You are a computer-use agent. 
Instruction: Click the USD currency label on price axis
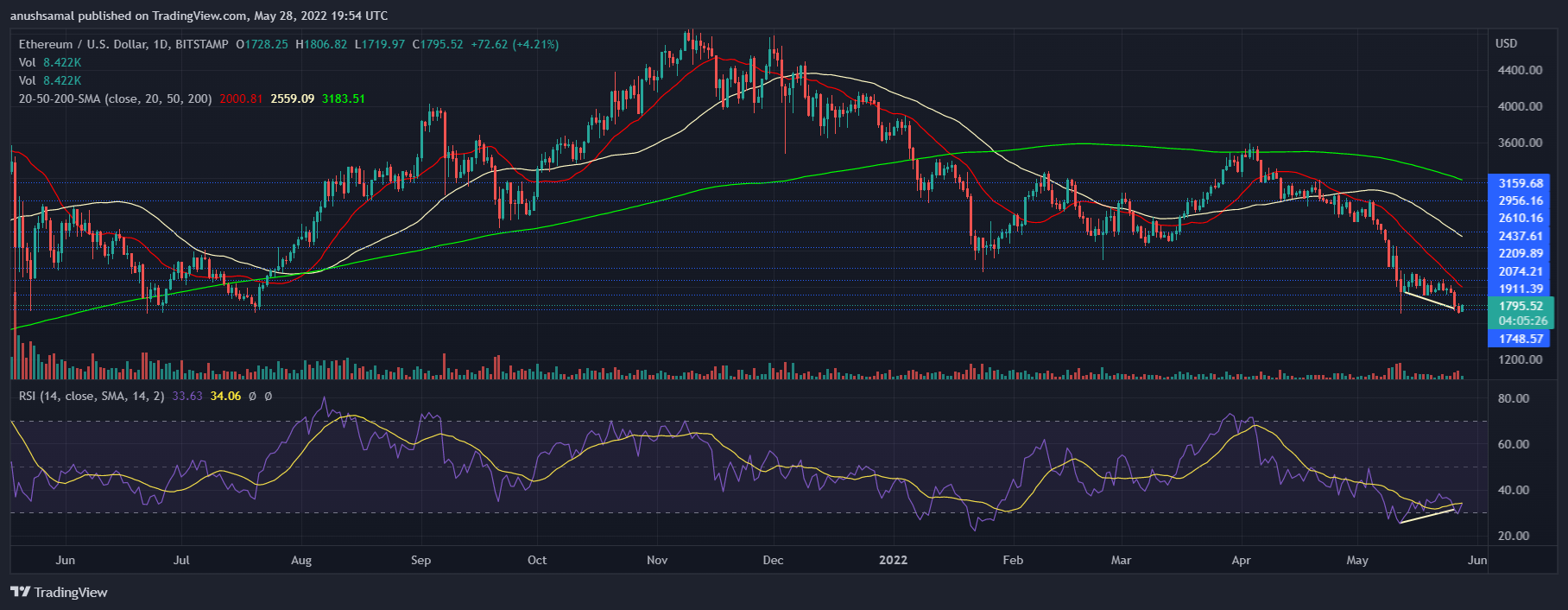[x=1507, y=43]
